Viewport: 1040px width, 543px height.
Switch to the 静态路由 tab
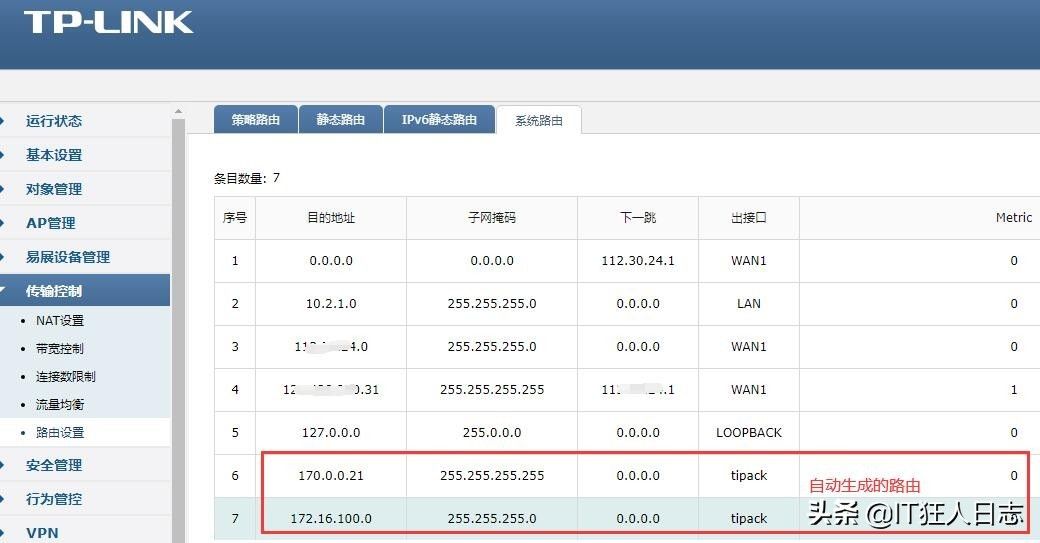(341, 120)
